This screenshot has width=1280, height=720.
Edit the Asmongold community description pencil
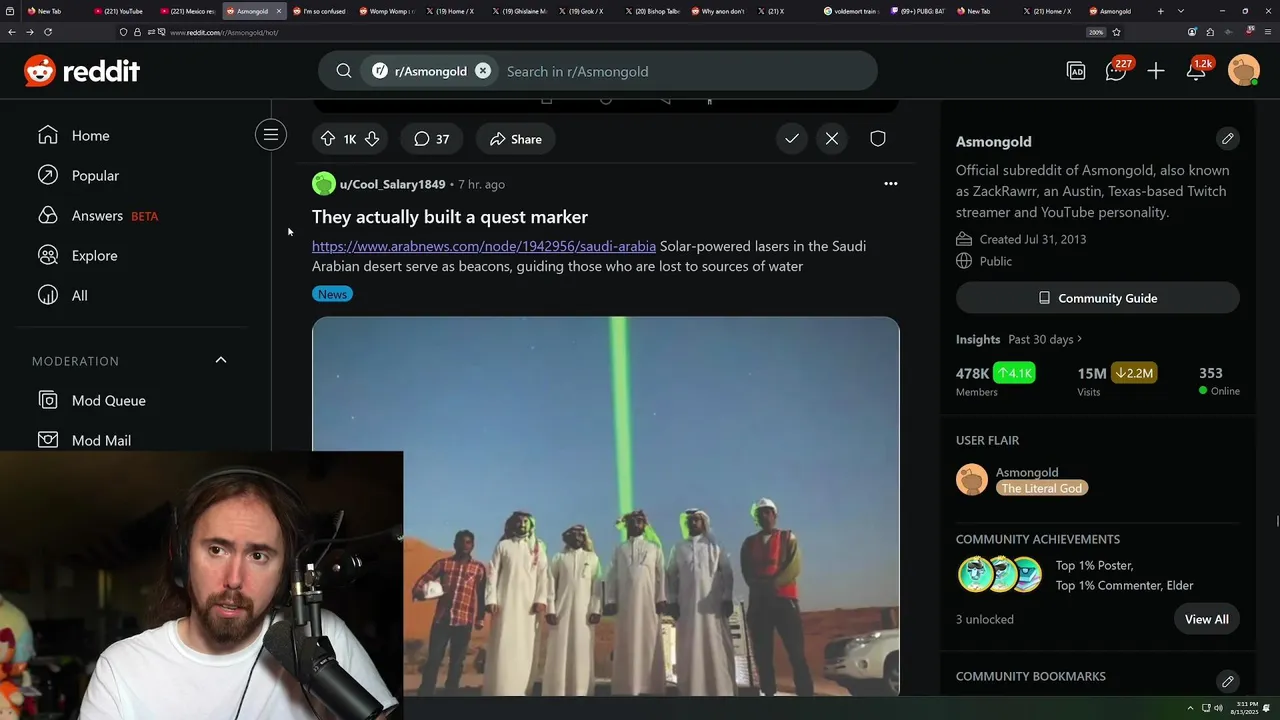[1228, 139]
